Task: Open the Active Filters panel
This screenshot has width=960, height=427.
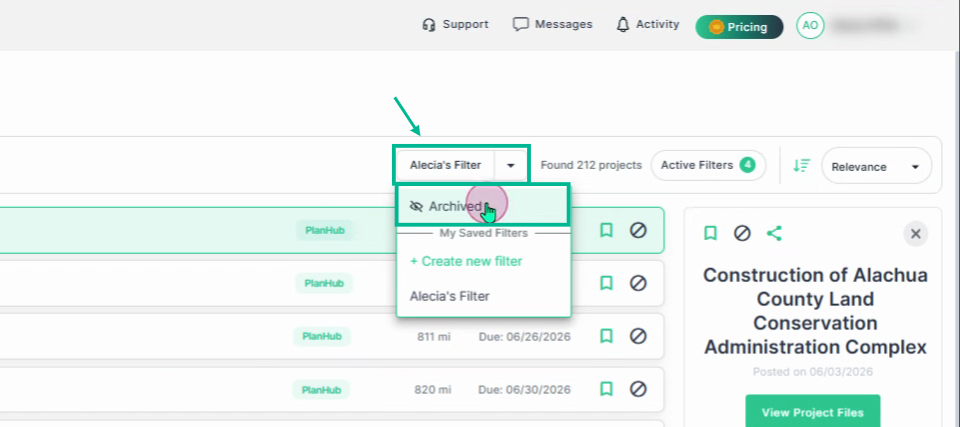Action: coord(708,165)
